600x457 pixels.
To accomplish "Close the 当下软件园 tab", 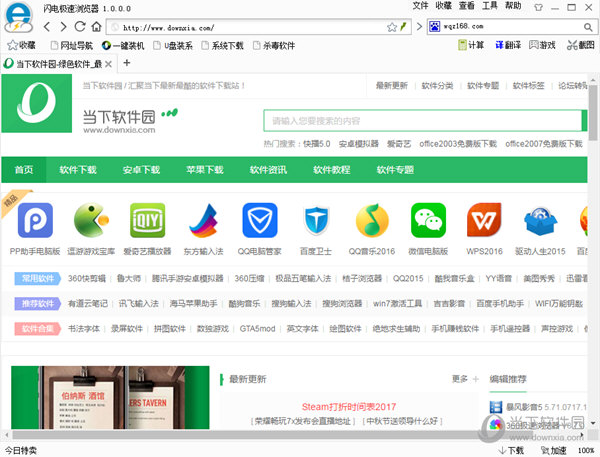I will pos(109,64).
